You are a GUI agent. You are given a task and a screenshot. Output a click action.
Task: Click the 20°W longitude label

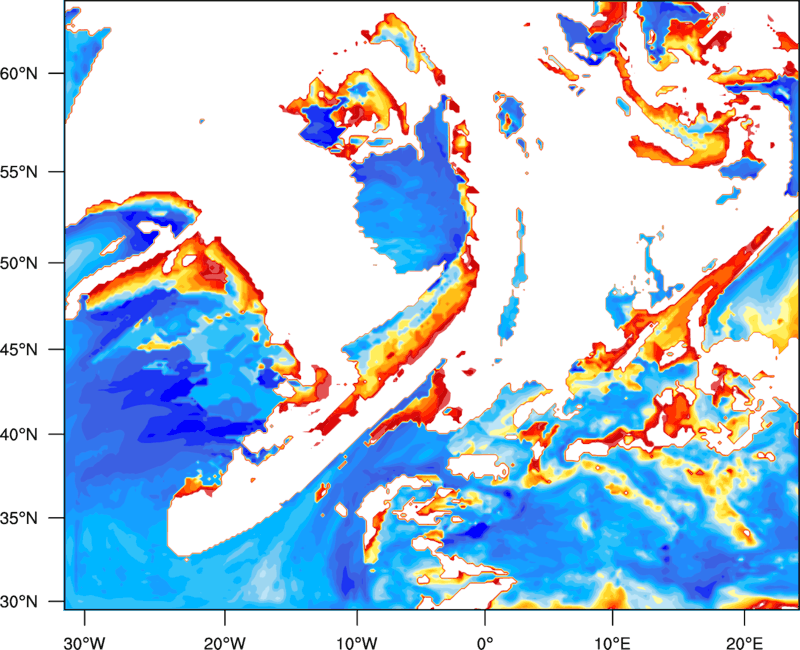tap(225, 643)
